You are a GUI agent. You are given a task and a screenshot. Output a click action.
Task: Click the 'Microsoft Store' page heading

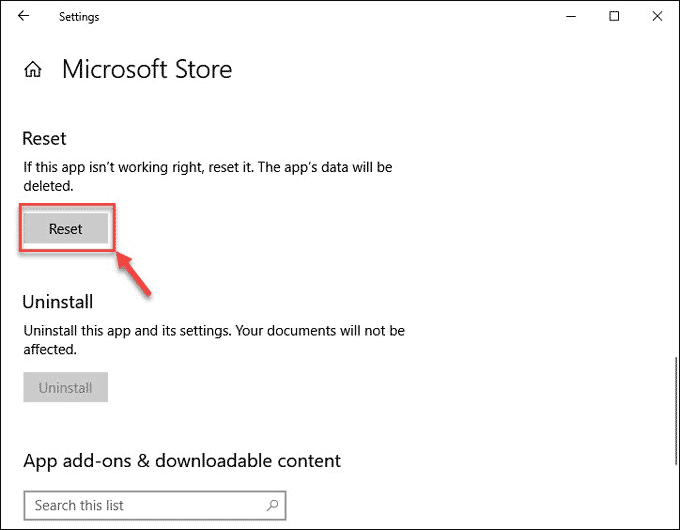coord(147,69)
